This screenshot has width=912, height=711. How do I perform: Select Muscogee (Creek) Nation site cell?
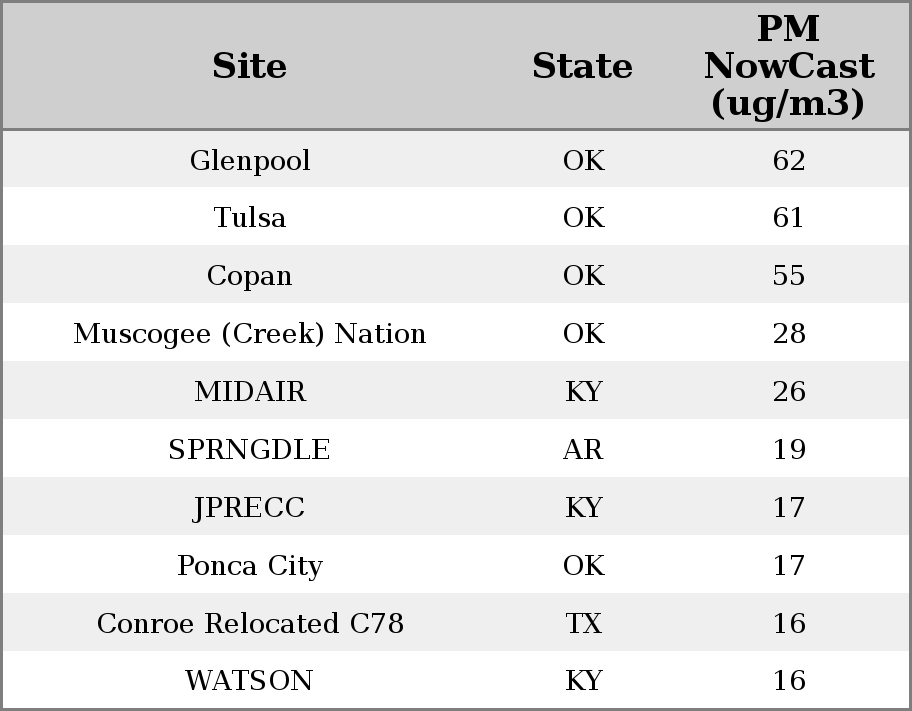coord(250,334)
